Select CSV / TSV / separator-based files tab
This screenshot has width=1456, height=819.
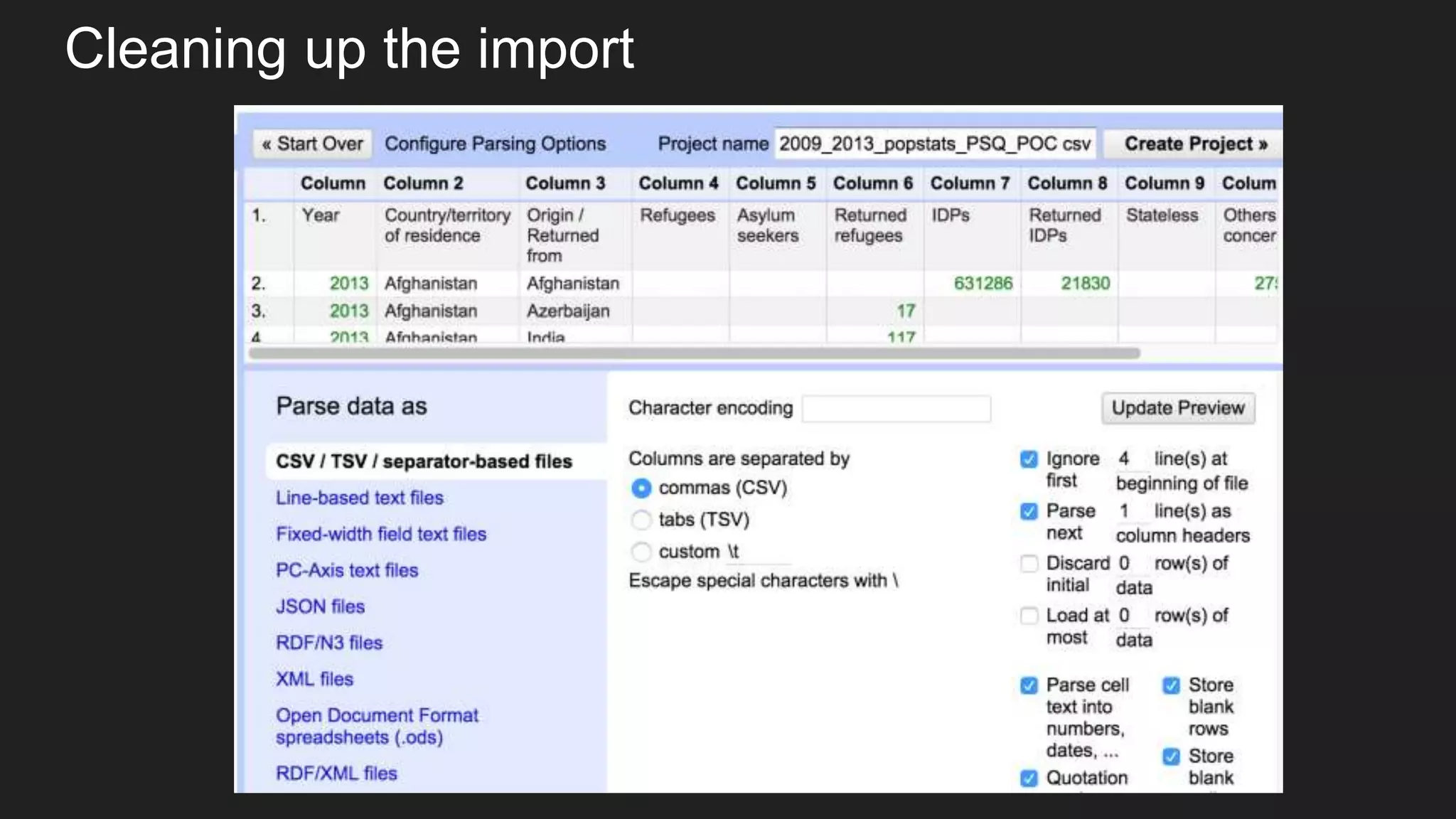click(x=424, y=461)
